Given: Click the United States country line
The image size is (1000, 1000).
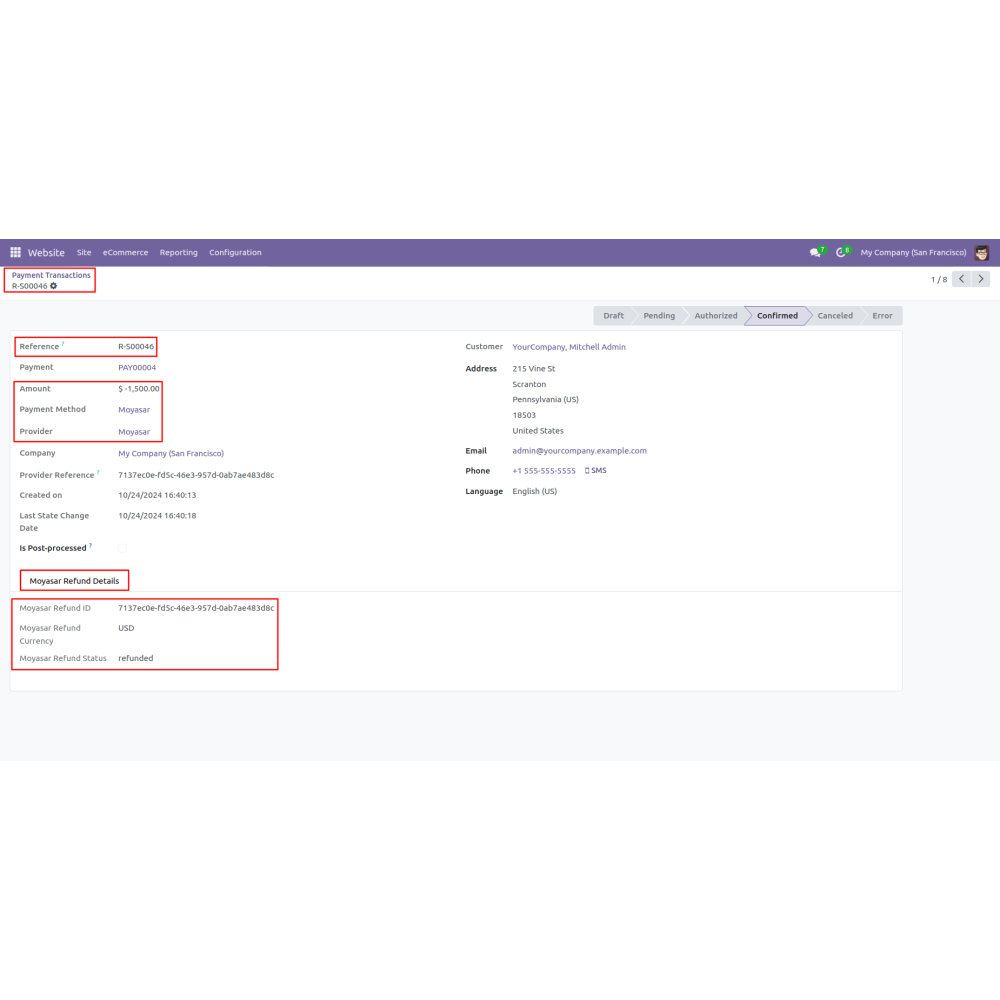Looking at the screenshot, I should click(538, 431).
